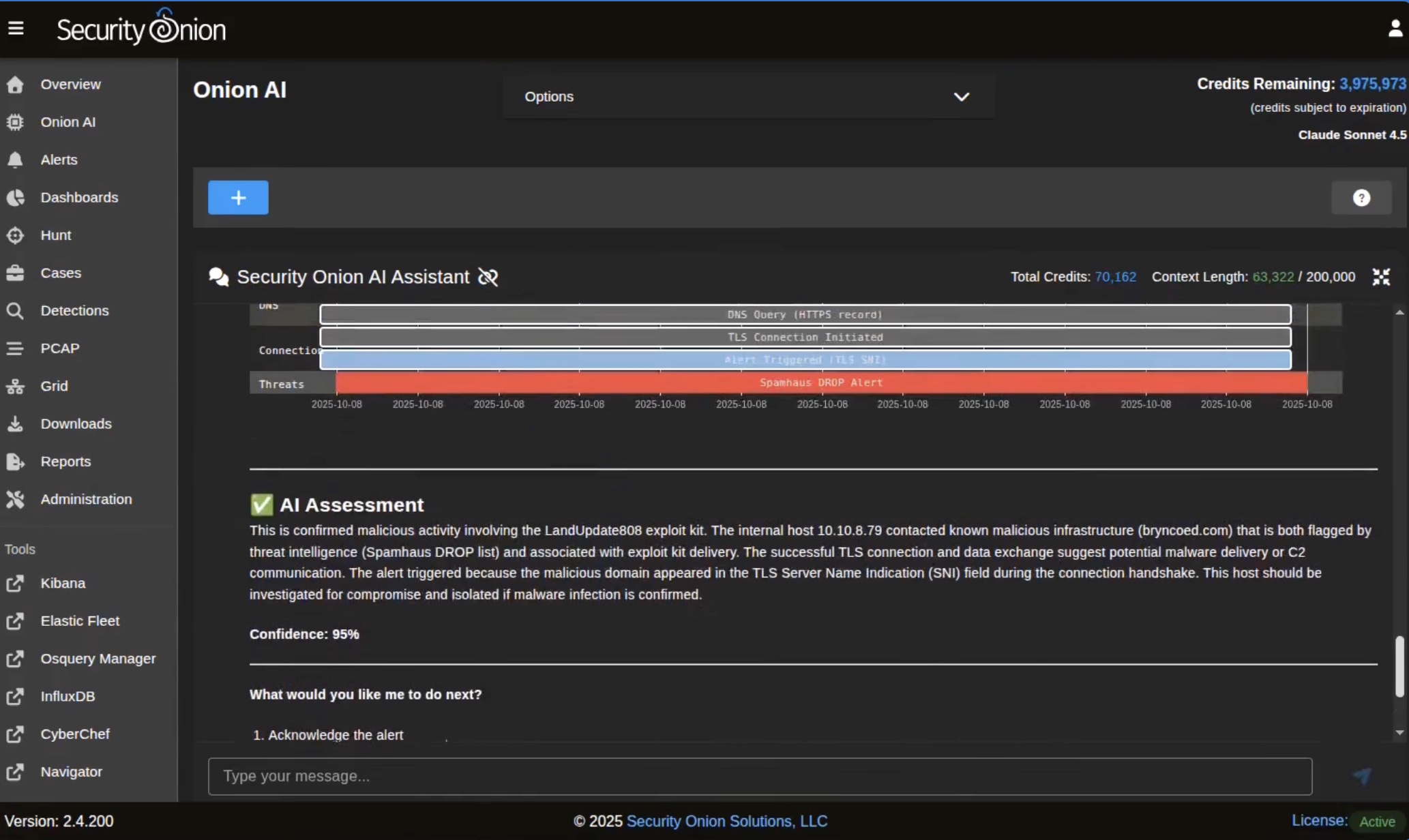Go to Alerts in the sidebar
This screenshot has height=840, width=1409.
pyautogui.click(x=59, y=160)
